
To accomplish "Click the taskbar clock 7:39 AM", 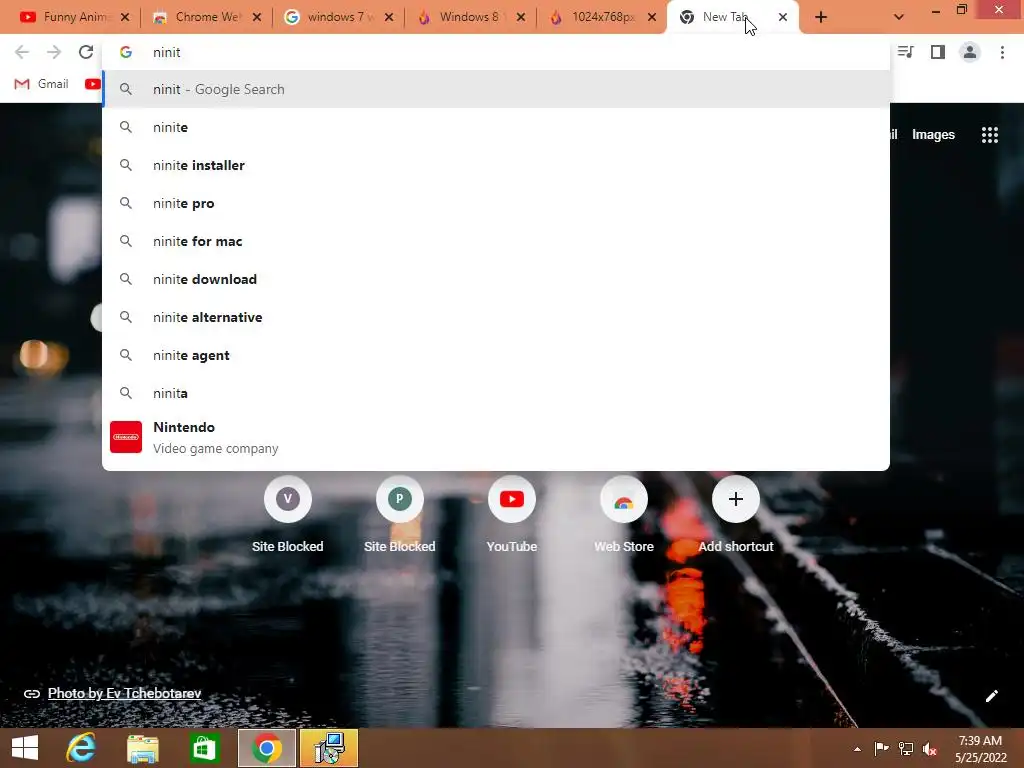I will [x=980, y=741].
